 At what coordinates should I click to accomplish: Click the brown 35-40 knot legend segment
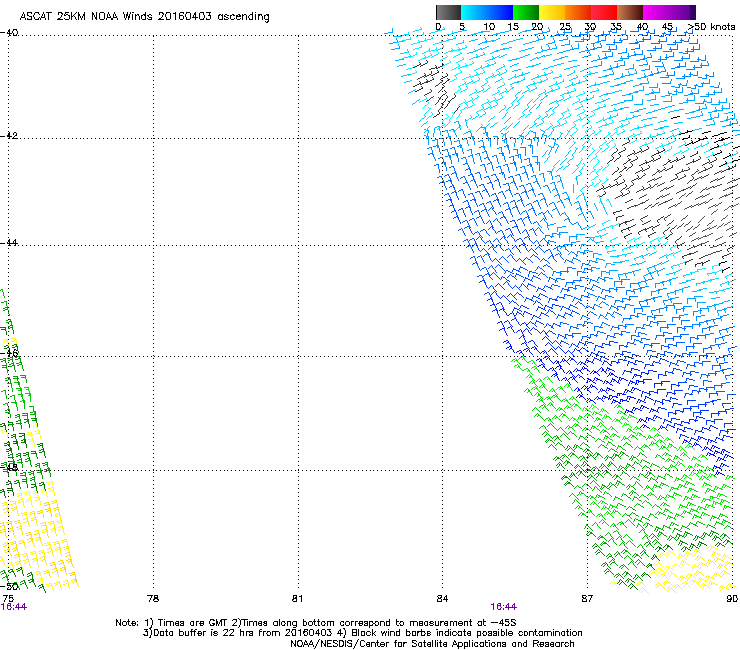click(630, 12)
